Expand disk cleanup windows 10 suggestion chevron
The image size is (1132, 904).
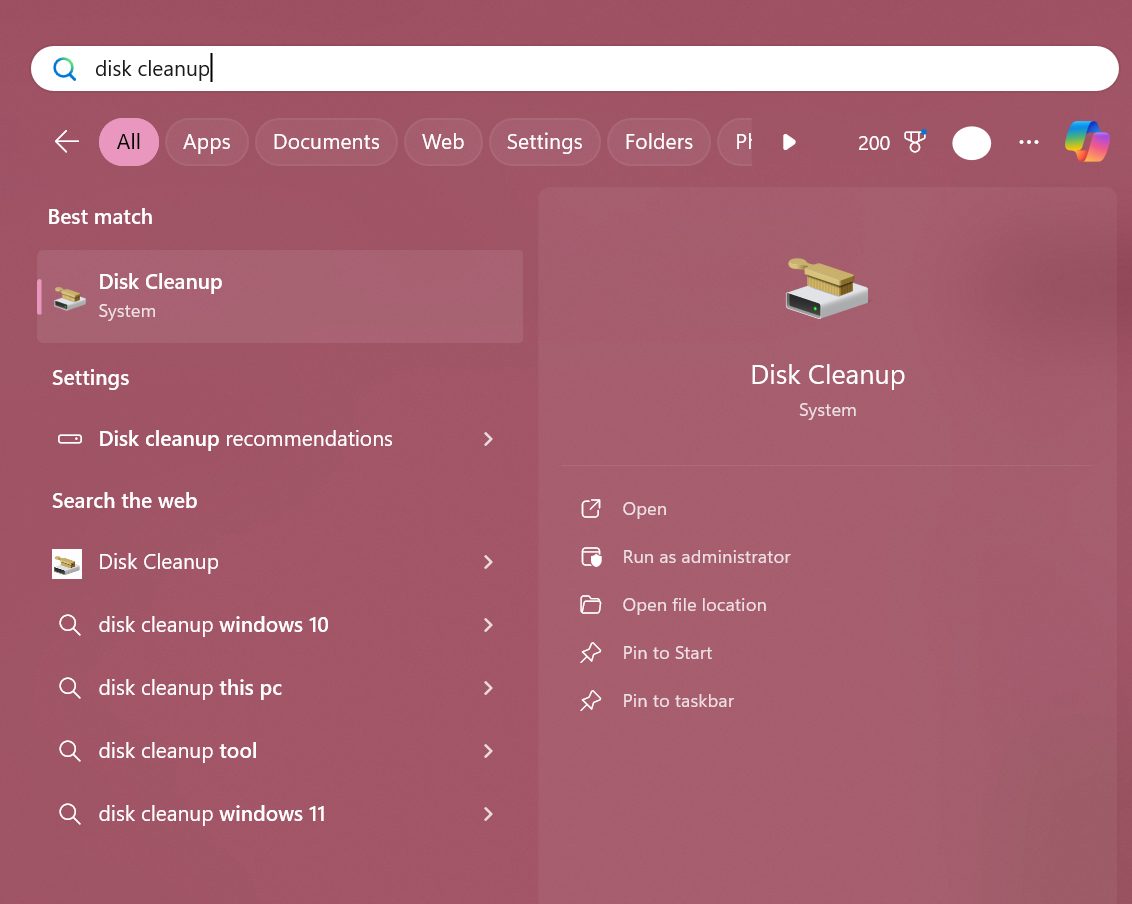488,625
